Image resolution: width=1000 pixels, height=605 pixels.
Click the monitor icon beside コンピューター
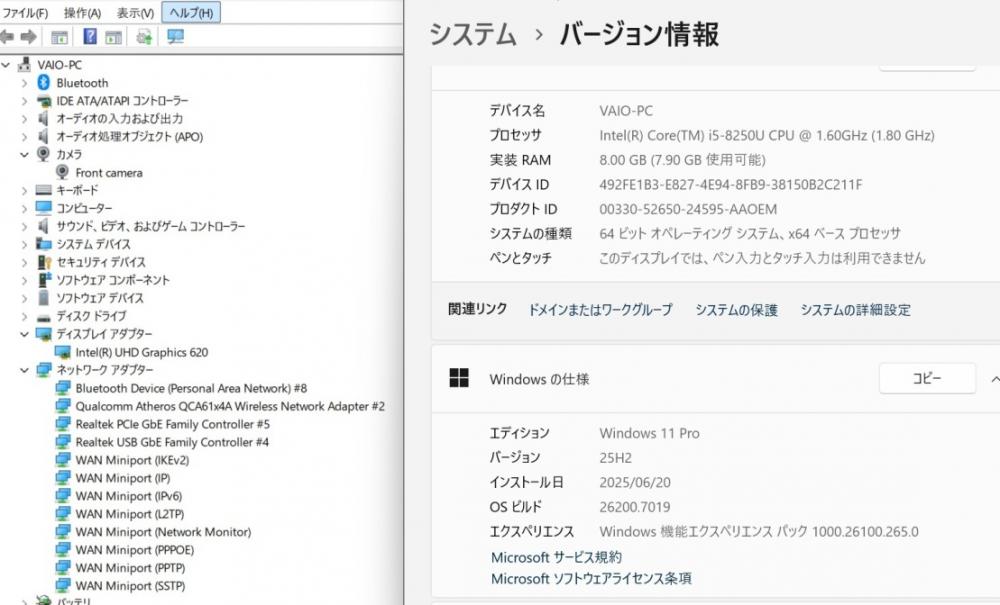(43, 208)
